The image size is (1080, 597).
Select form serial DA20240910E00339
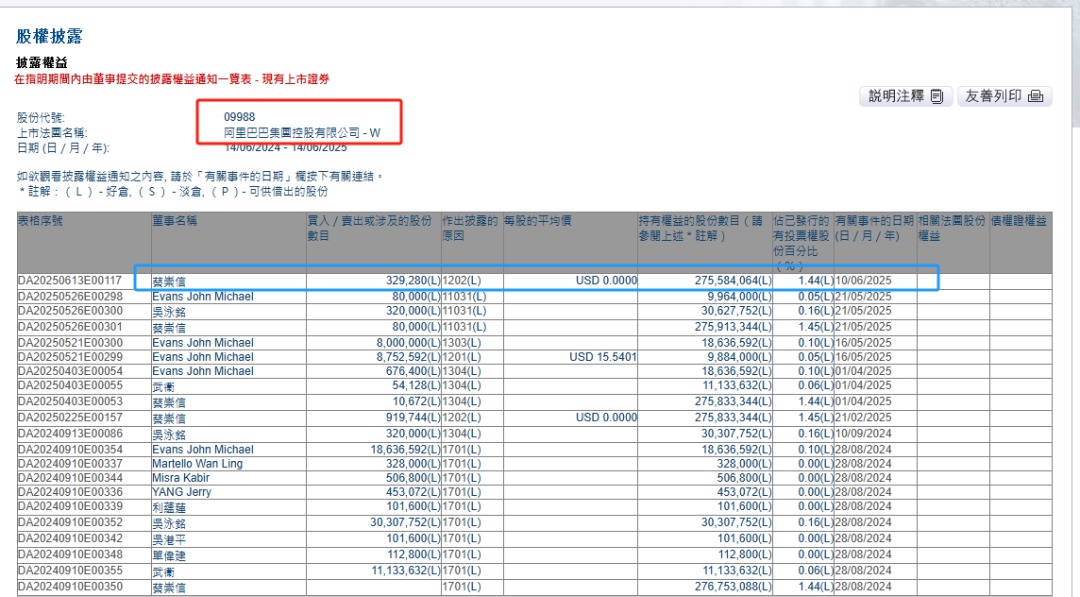pyautogui.click(x=70, y=507)
